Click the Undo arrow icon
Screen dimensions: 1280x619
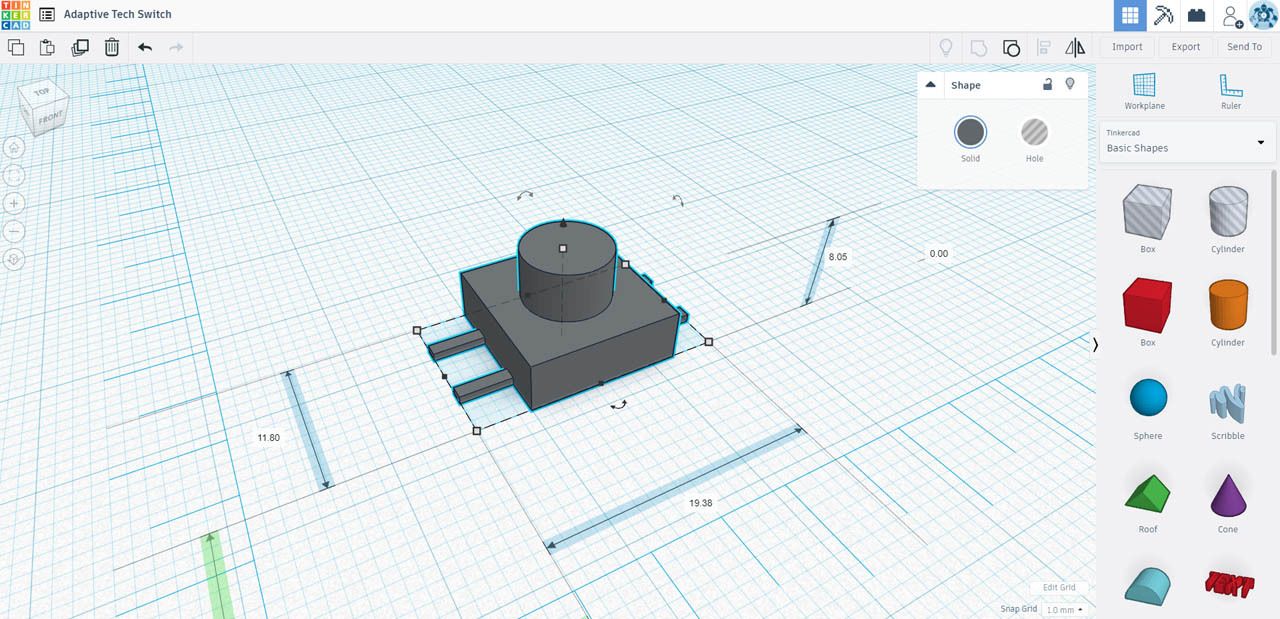[143, 46]
